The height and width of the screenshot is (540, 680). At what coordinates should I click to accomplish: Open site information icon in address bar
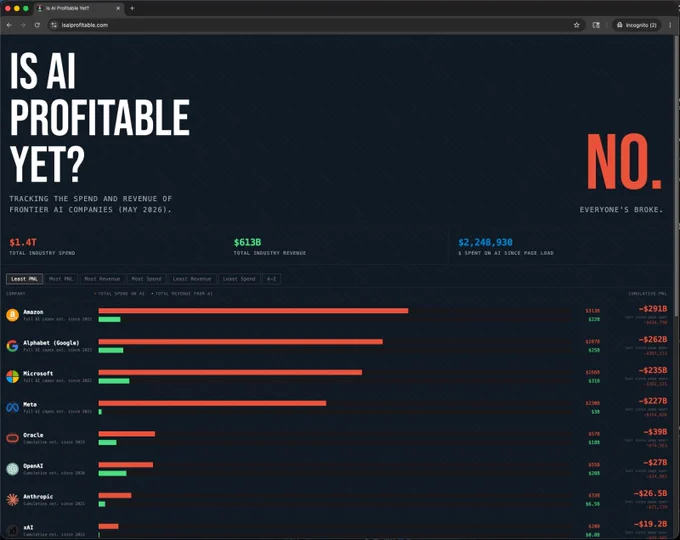coord(54,25)
